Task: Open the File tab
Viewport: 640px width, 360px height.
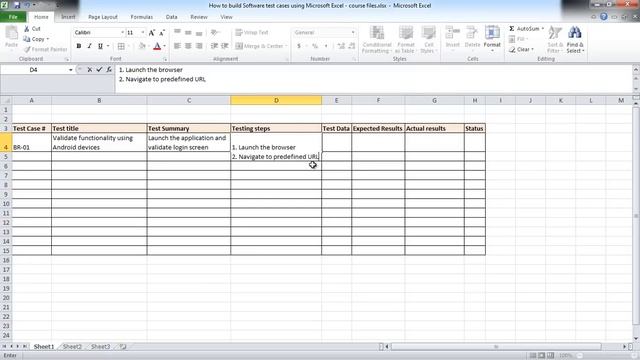Action: pos(13,17)
